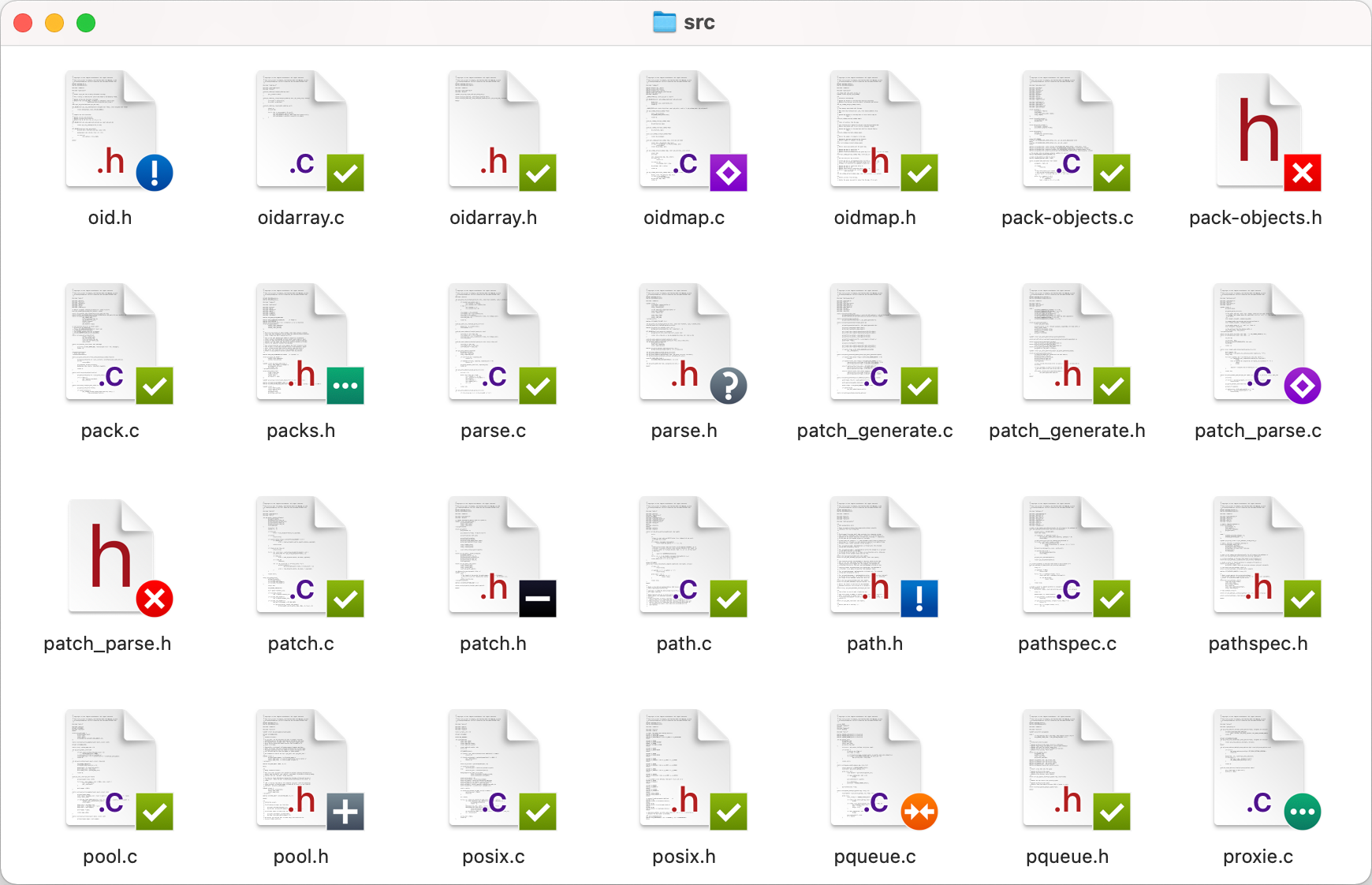Click pool.h file with plus badge
The image size is (1372, 885).
(302, 770)
